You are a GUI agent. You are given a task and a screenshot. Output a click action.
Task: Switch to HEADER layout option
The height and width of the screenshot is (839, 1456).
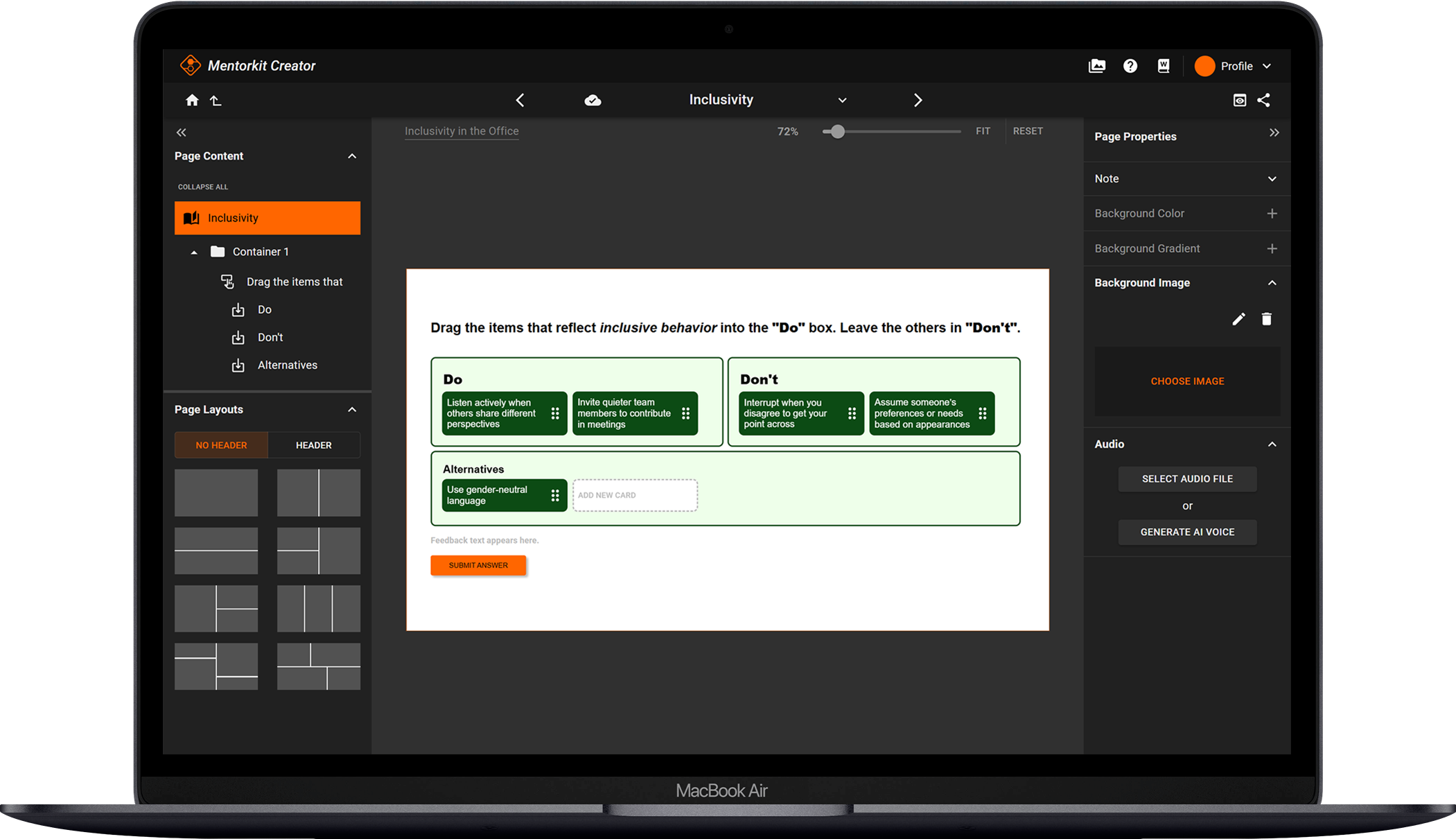[313, 445]
